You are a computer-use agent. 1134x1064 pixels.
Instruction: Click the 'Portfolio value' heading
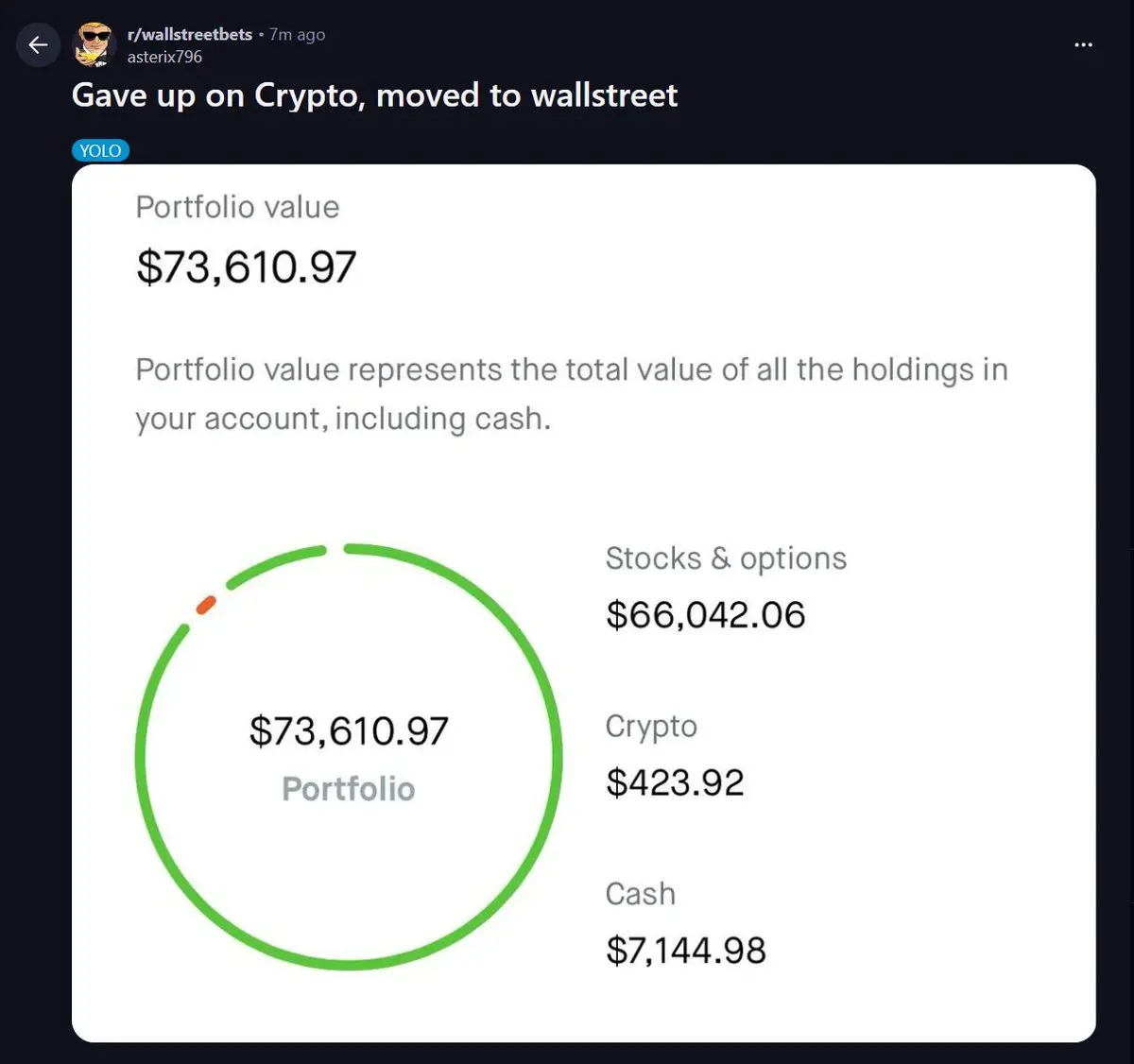click(x=237, y=207)
